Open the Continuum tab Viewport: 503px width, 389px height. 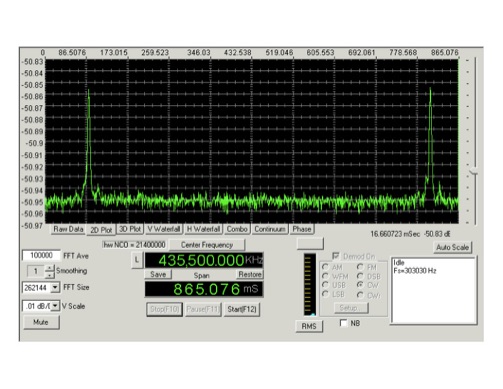point(270,229)
